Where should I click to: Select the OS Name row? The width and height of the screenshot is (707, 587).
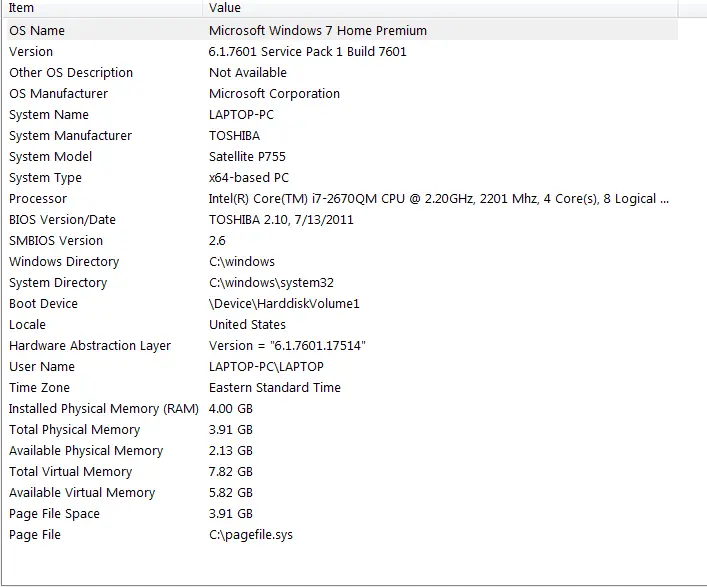click(343, 30)
